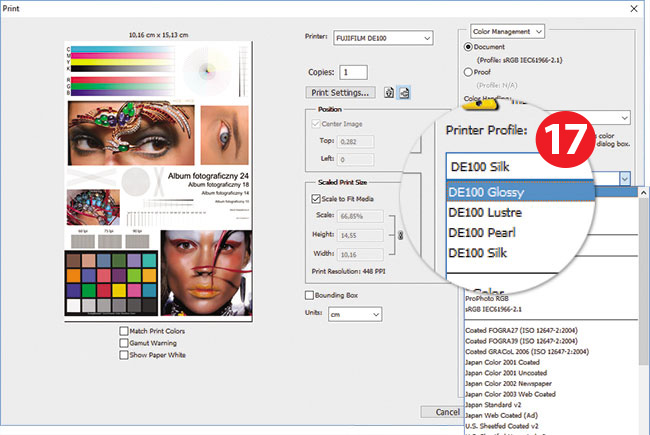Image resolution: width=650 pixels, height=435 pixels.
Task: Toggle the Gamut Warning checkbox
Action: pyautogui.click(x=124, y=343)
